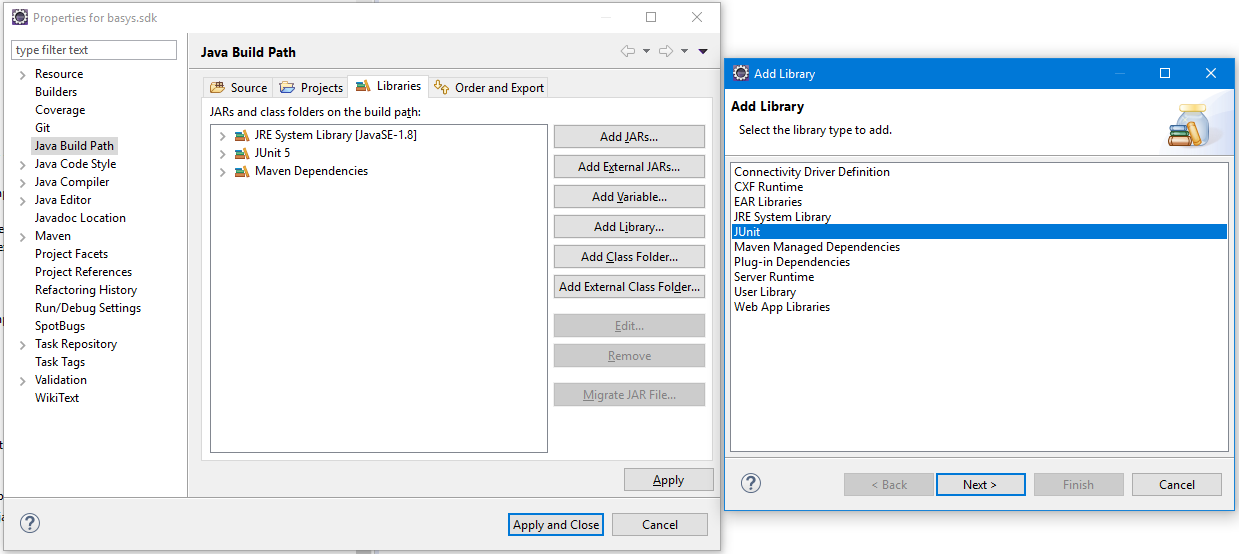Click Add External Class Folder button
Viewport: 1239px width, 554px height.
(x=629, y=286)
